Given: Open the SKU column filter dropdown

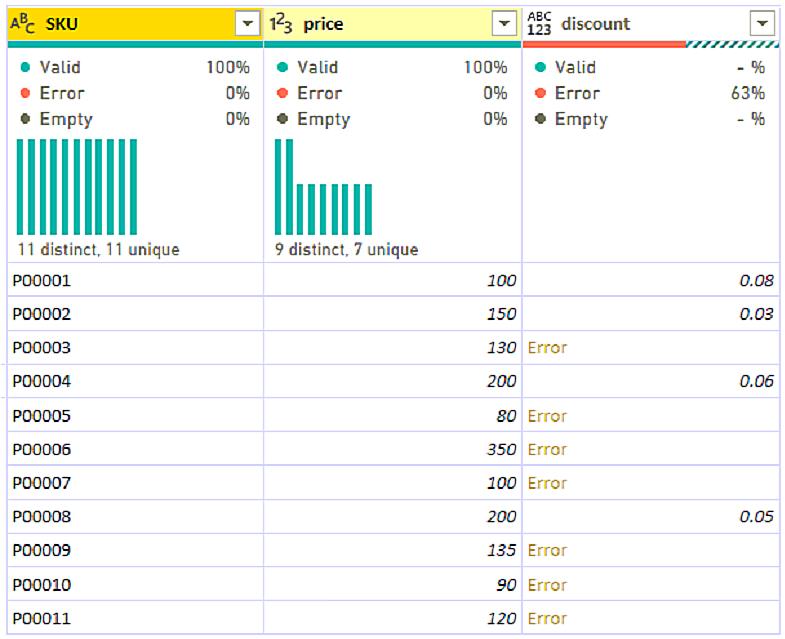Looking at the screenshot, I should (247, 24).
